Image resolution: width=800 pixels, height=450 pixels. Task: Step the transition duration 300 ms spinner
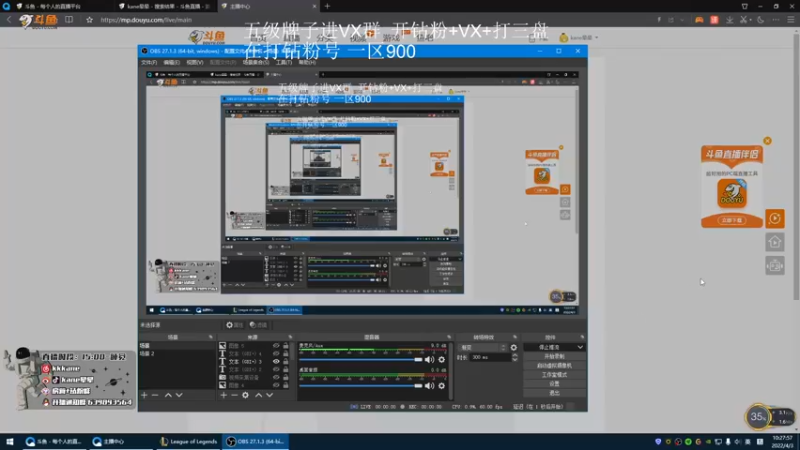pos(514,358)
